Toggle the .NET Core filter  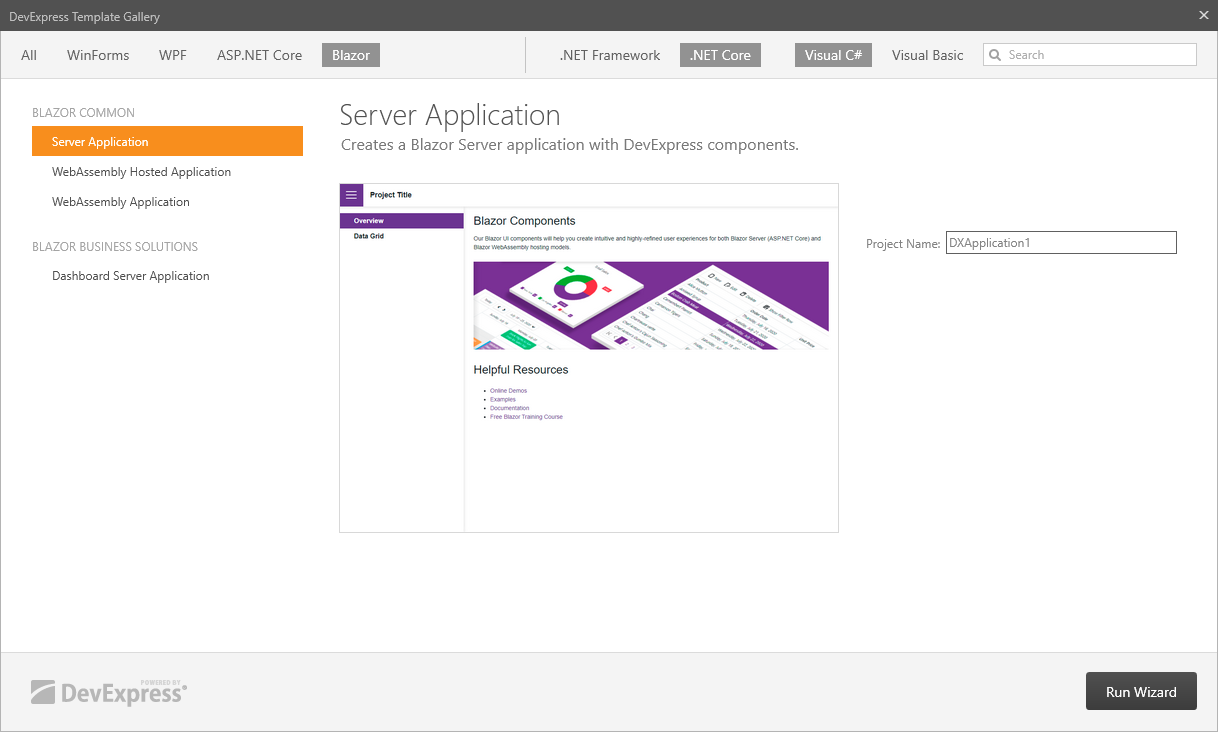[x=720, y=55]
